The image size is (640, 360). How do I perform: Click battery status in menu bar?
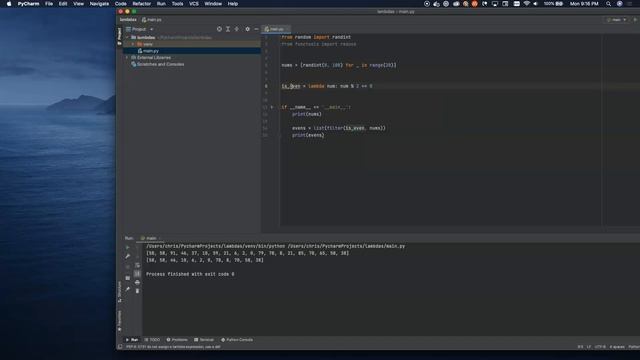tap(553, 4)
